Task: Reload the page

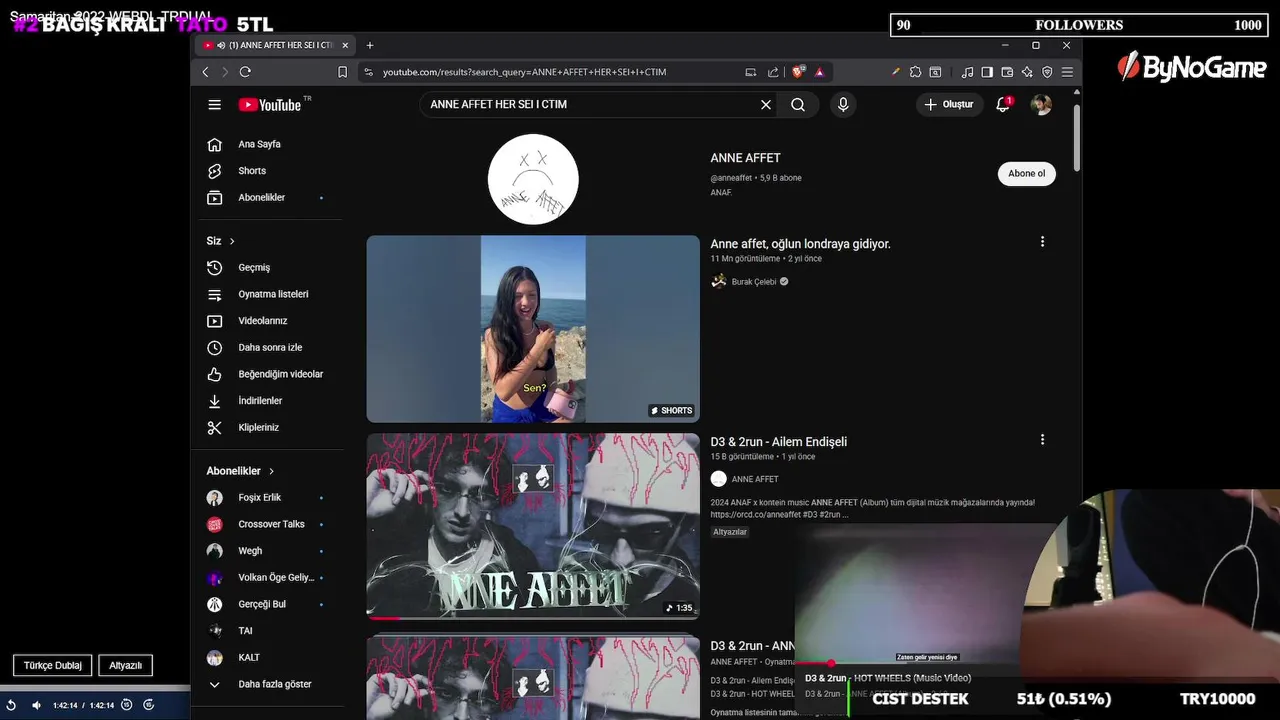Action: (x=245, y=72)
